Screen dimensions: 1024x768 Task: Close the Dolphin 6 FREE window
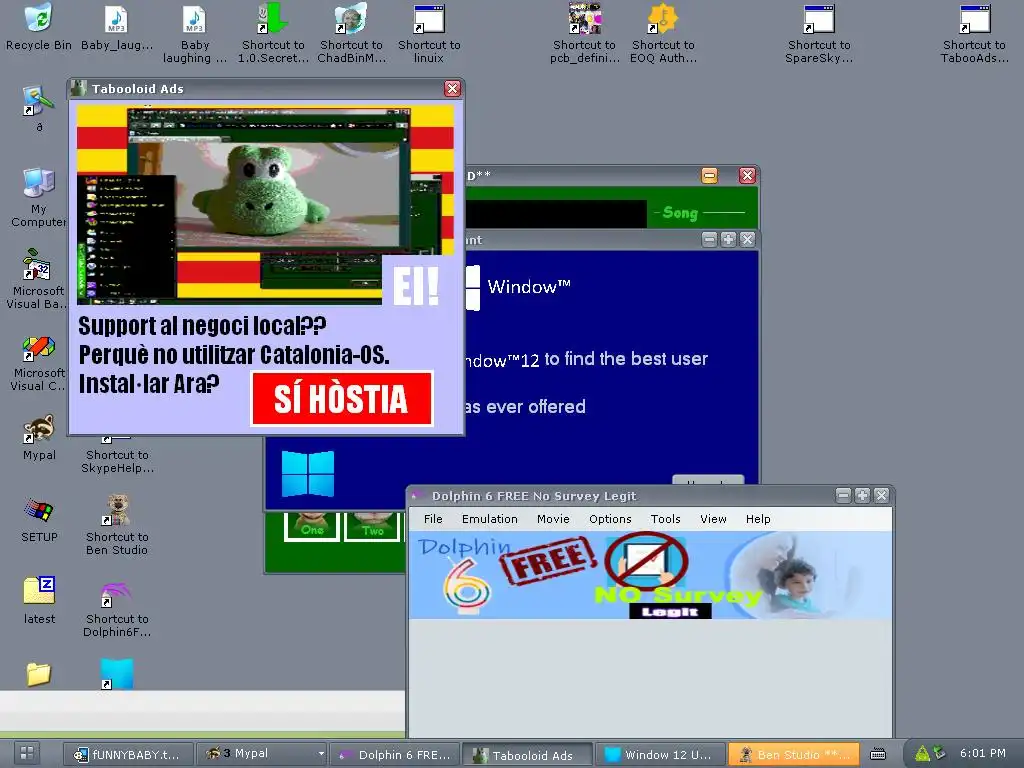[x=881, y=496]
